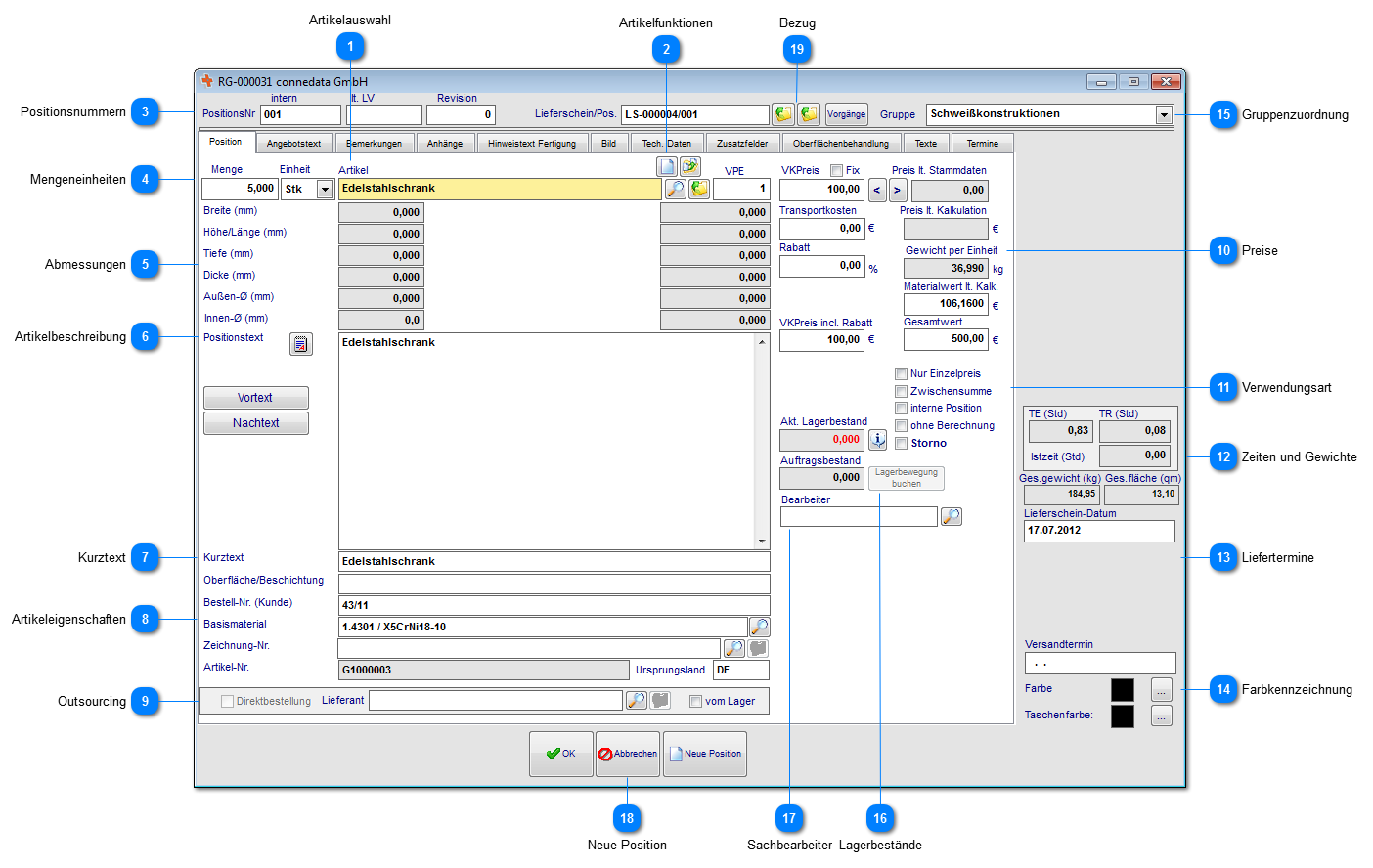This screenshot has height=868, width=1373.
Task: Click the Abbrechen button
Action: (x=627, y=754)
